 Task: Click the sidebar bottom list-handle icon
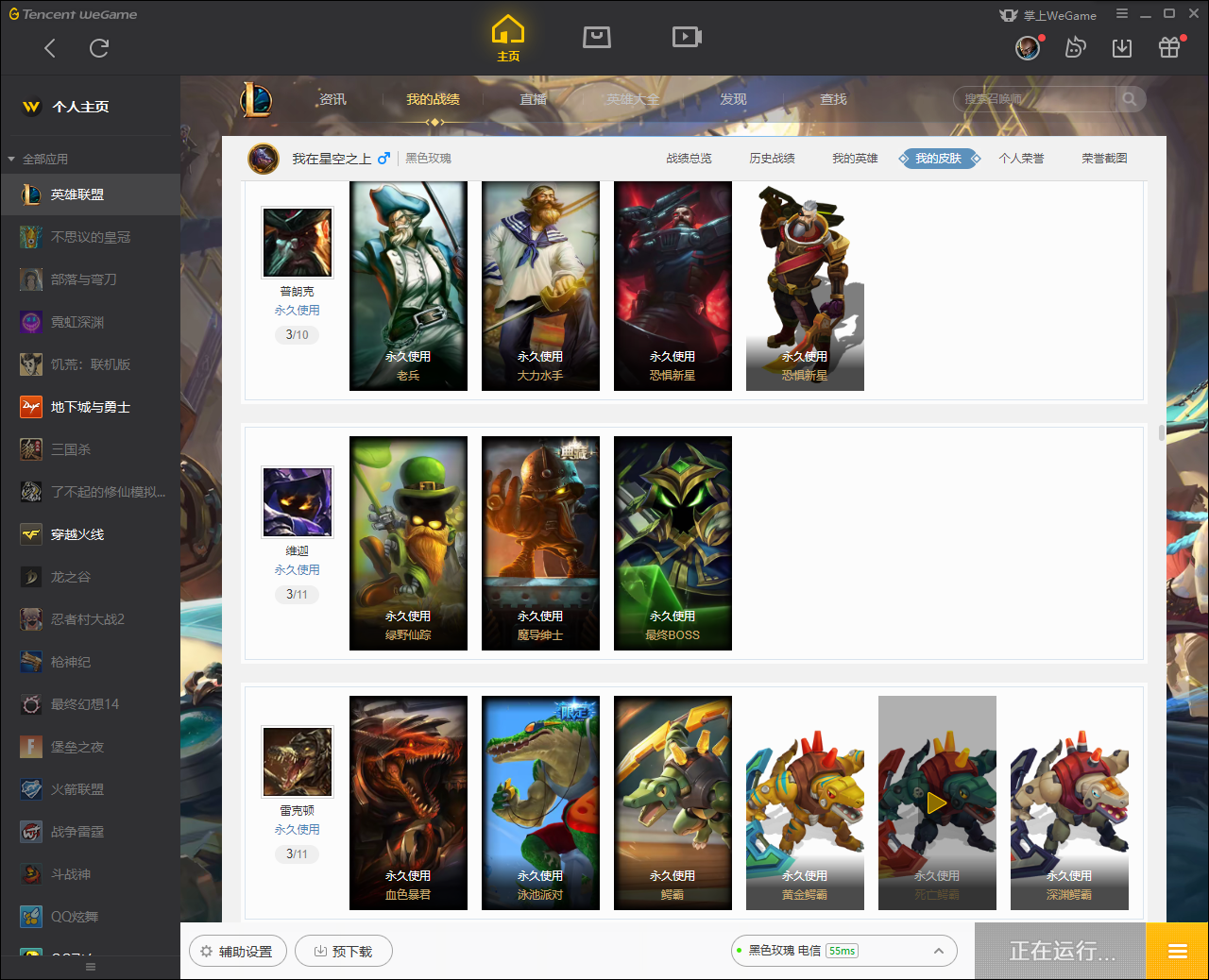pyautogui.click(x=91, y=967)
